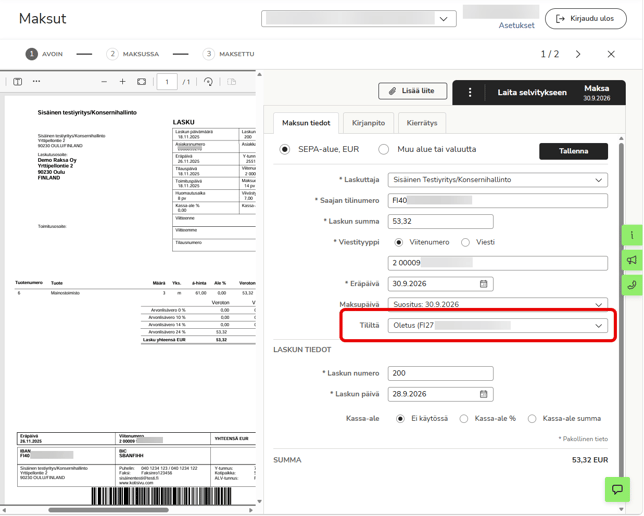
Task: Click step 2 Maksussa status indicator
Action: pos(132,54)
